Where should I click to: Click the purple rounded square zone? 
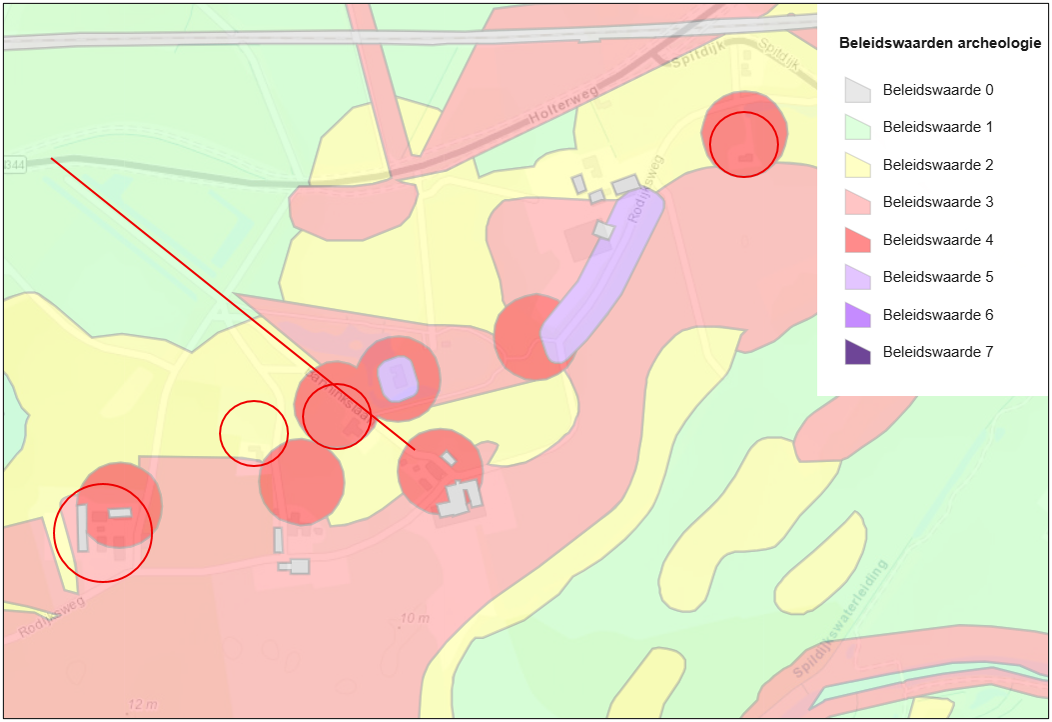398,379
